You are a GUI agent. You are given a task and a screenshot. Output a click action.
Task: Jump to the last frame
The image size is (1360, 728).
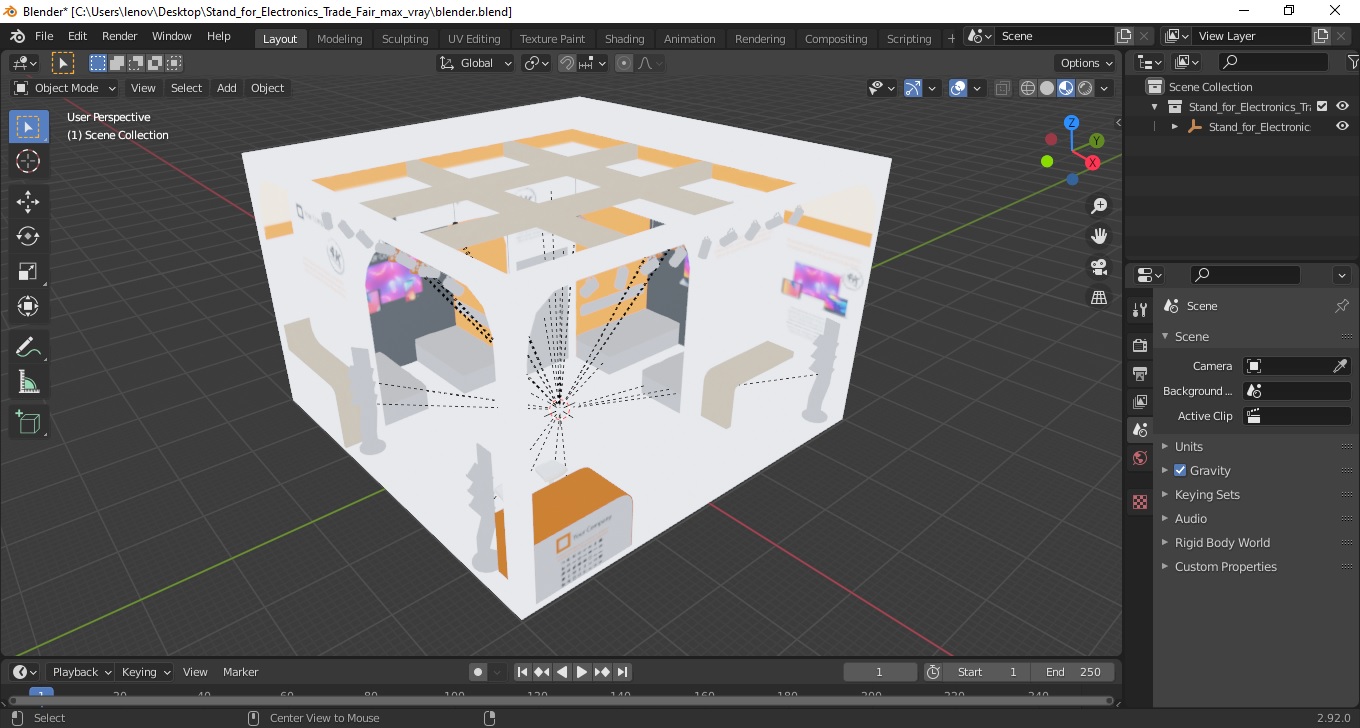tap(622, 672)
